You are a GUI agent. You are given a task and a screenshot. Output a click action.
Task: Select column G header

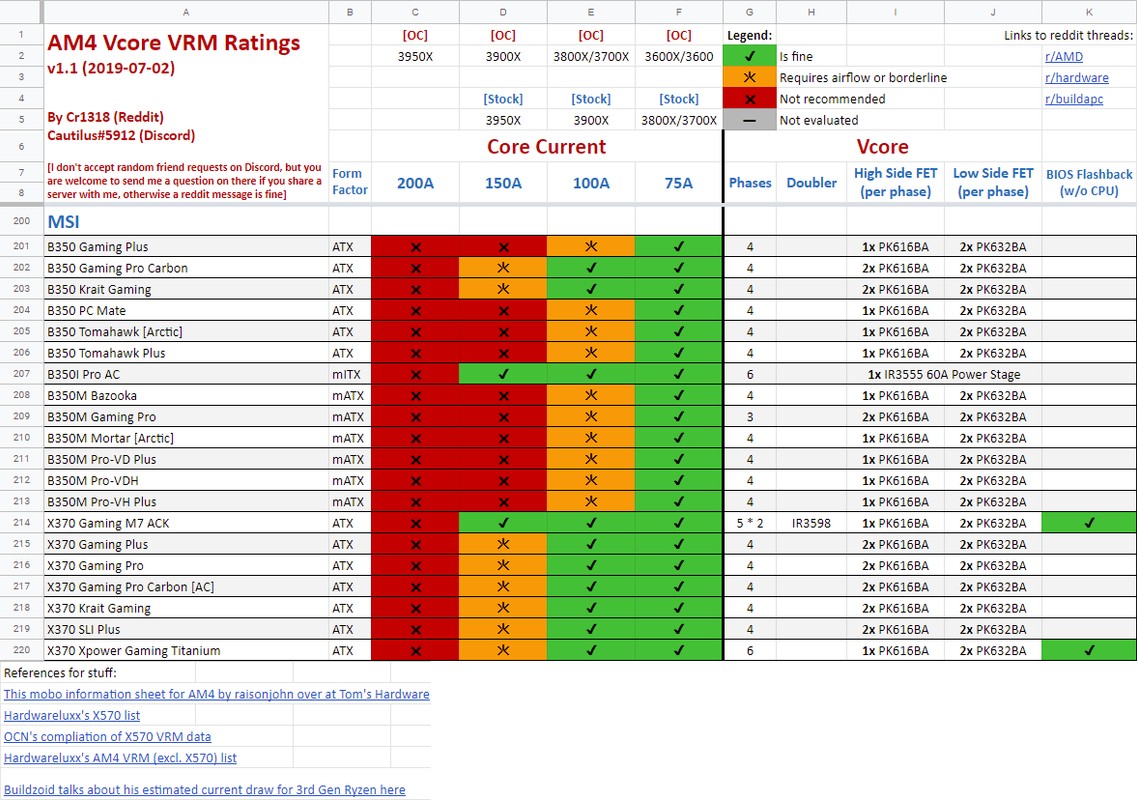click(x=749, y=12)
